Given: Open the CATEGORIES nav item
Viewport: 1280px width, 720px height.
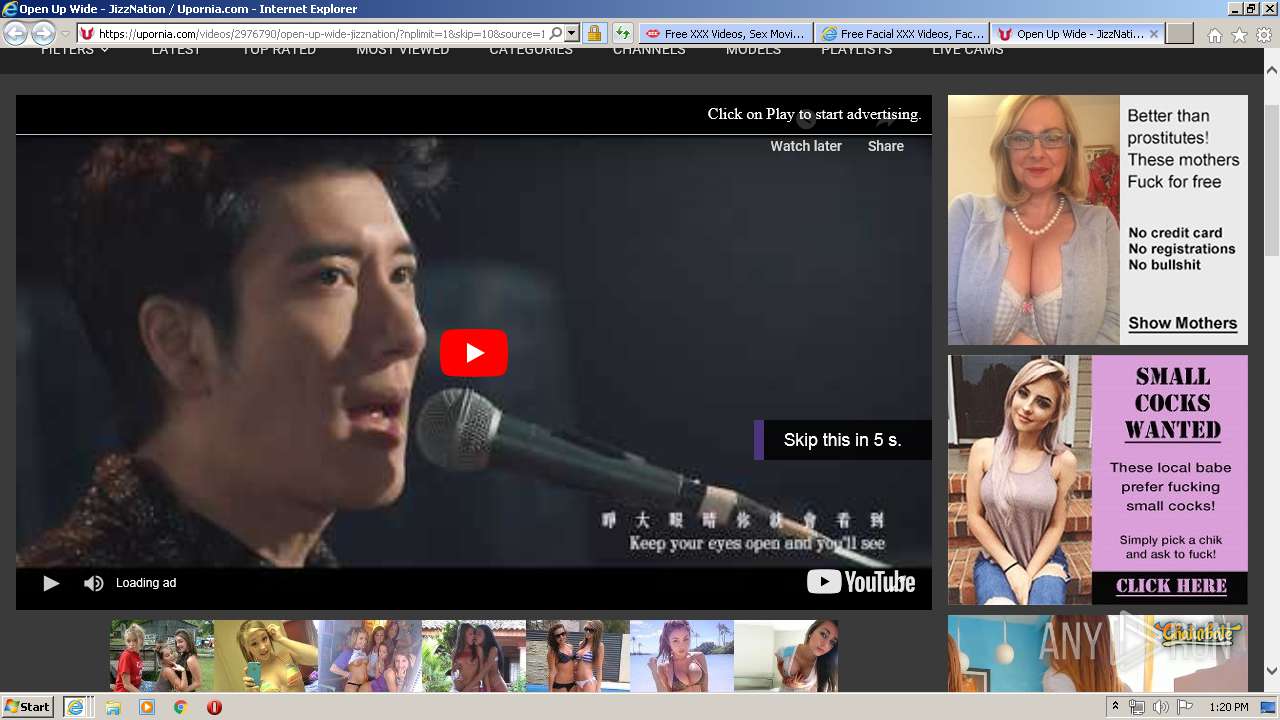Looking at the screenshot, I should [531, 50].
